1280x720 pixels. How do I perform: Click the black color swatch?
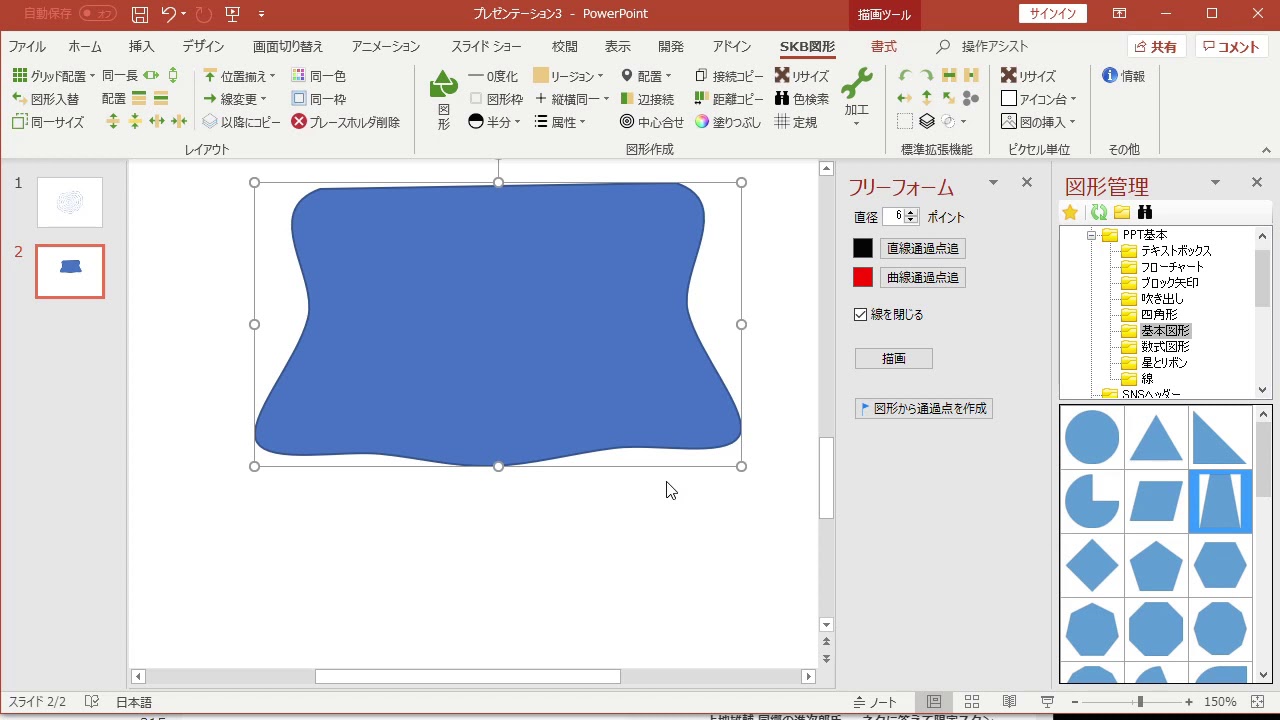[x=863, y=248]
